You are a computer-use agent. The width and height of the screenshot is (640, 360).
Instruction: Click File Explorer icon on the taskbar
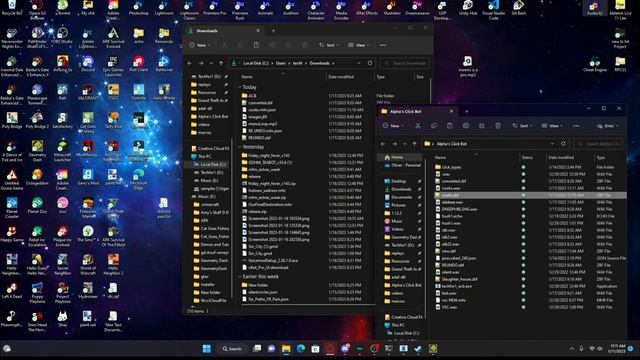coord(286,349)
